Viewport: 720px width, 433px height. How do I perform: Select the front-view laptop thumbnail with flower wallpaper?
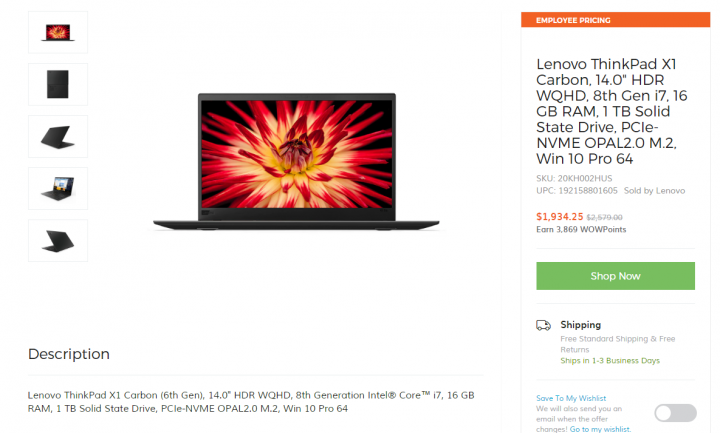[58, 33]
